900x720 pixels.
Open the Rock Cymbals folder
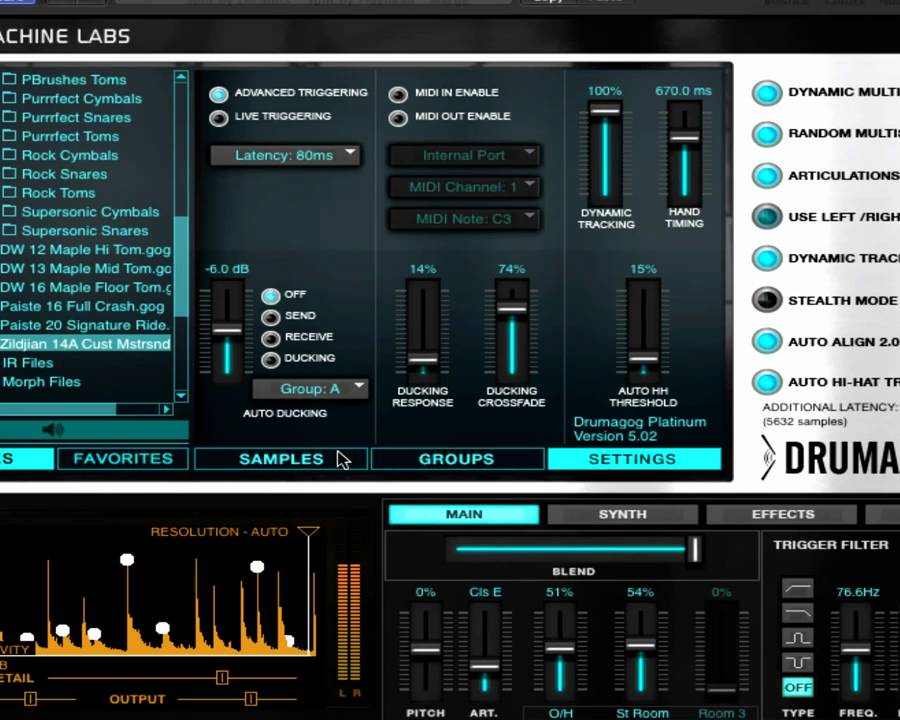click(x=60, y=155)
